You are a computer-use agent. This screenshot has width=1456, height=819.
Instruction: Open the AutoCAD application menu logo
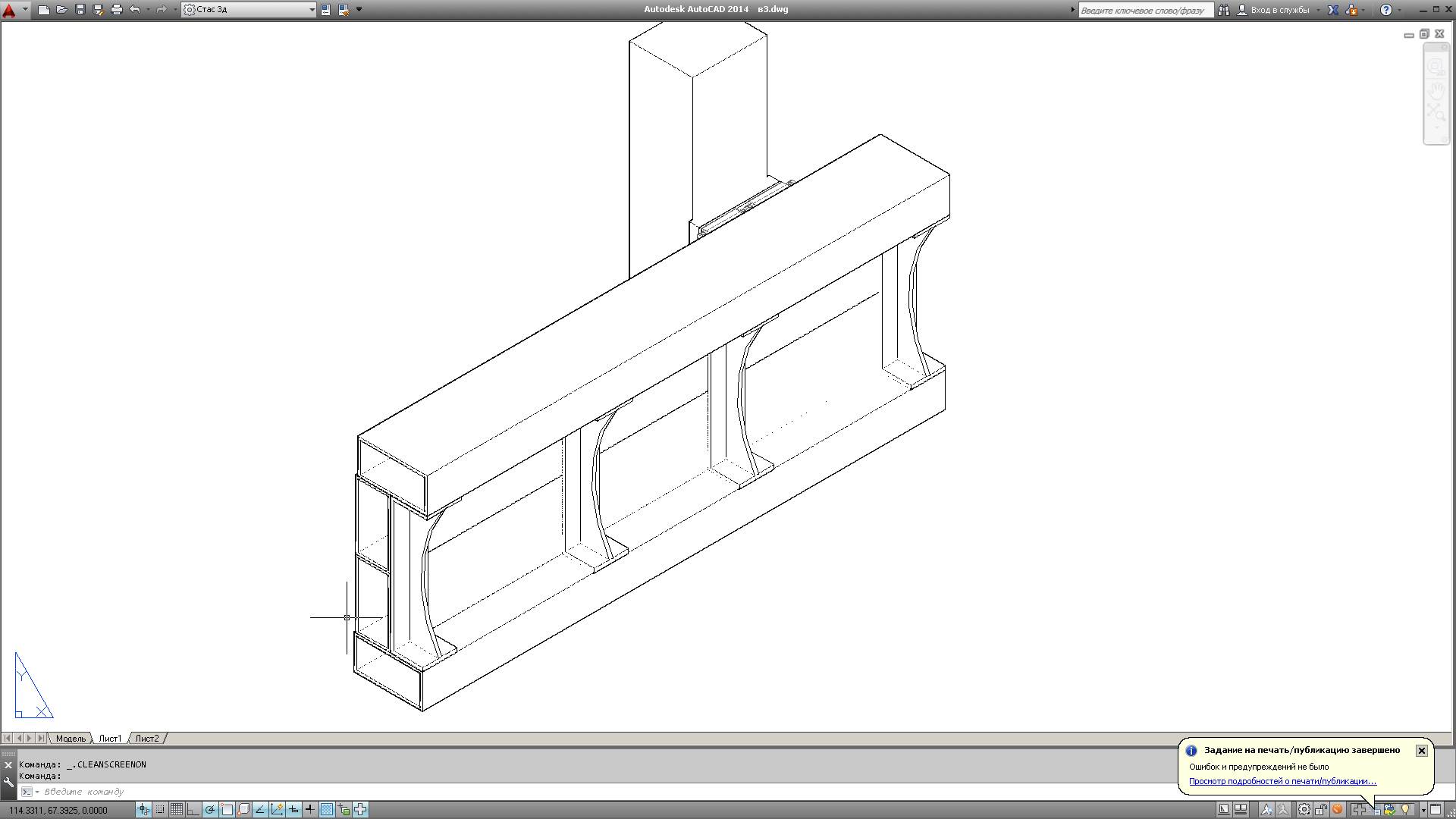9,10
